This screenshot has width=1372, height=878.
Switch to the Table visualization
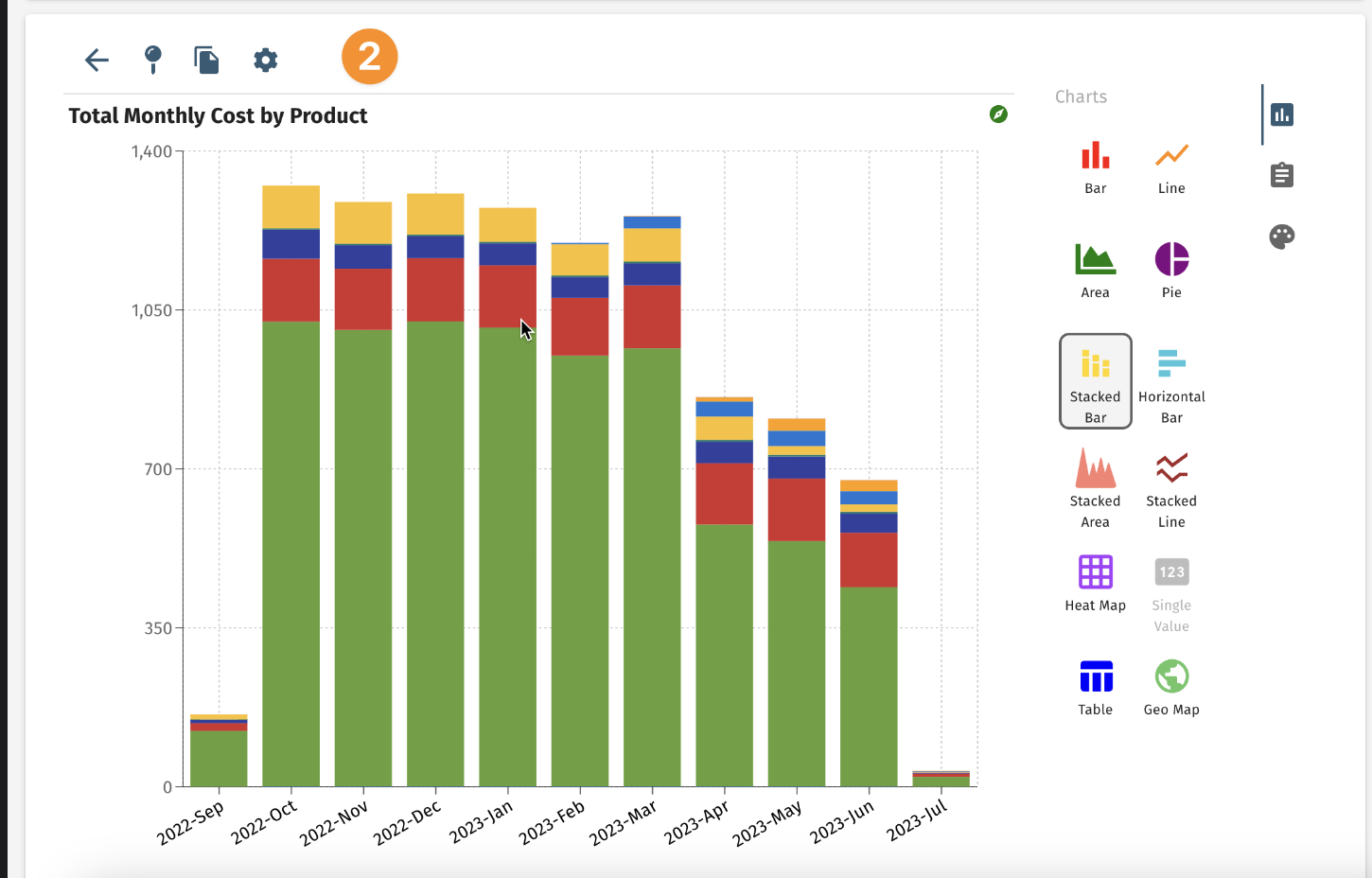(x=1095, y=684)
